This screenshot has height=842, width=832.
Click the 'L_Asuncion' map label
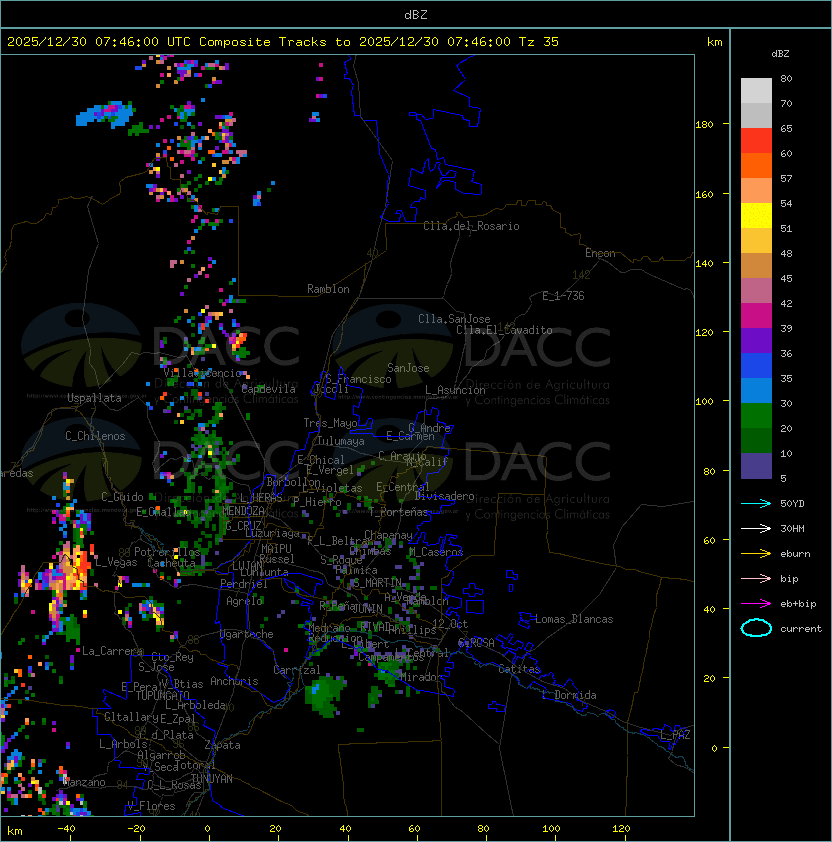tap(455, 390)
